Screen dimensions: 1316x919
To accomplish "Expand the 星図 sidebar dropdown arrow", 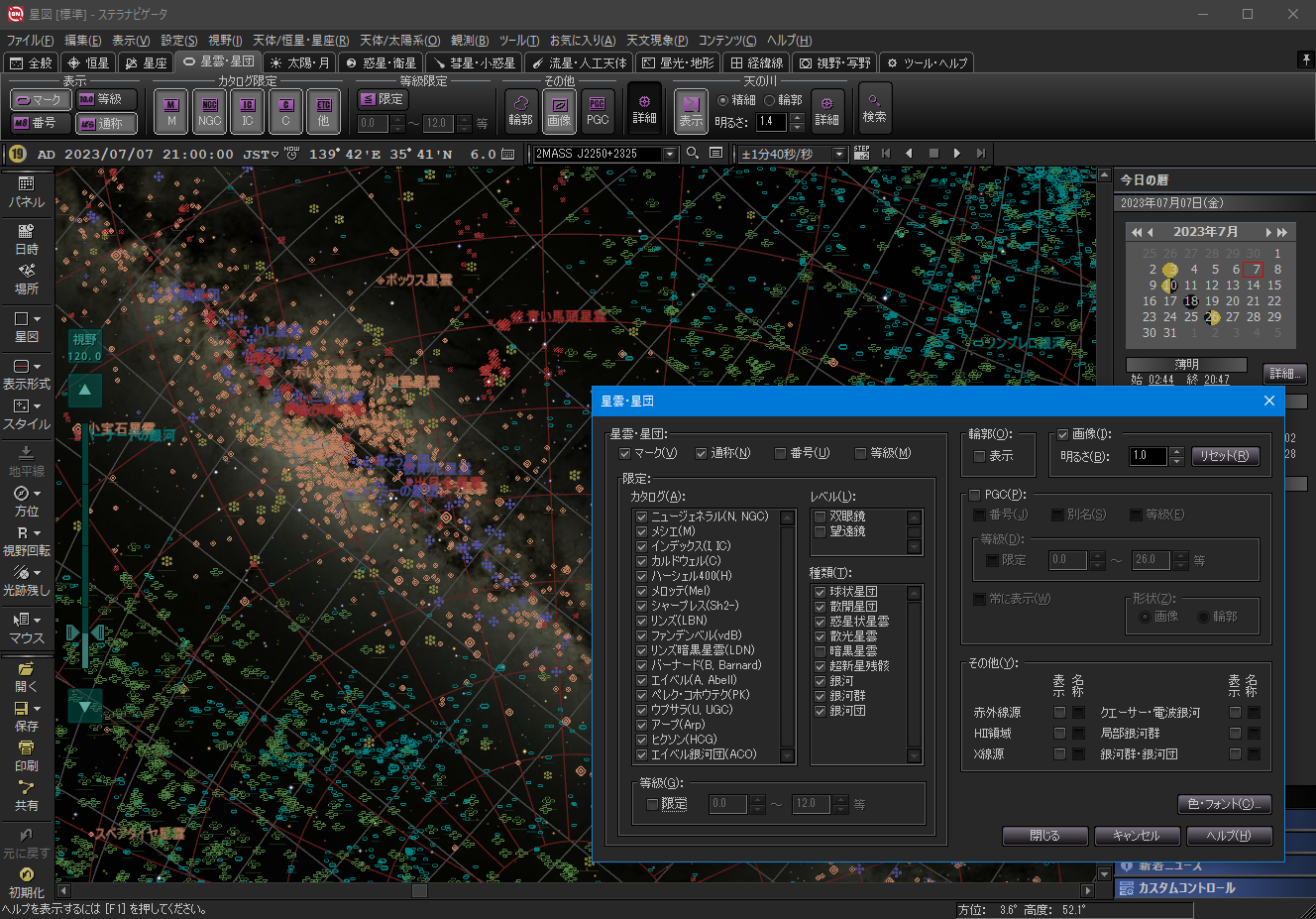I will pyautogui.click(x=38, y=319).
